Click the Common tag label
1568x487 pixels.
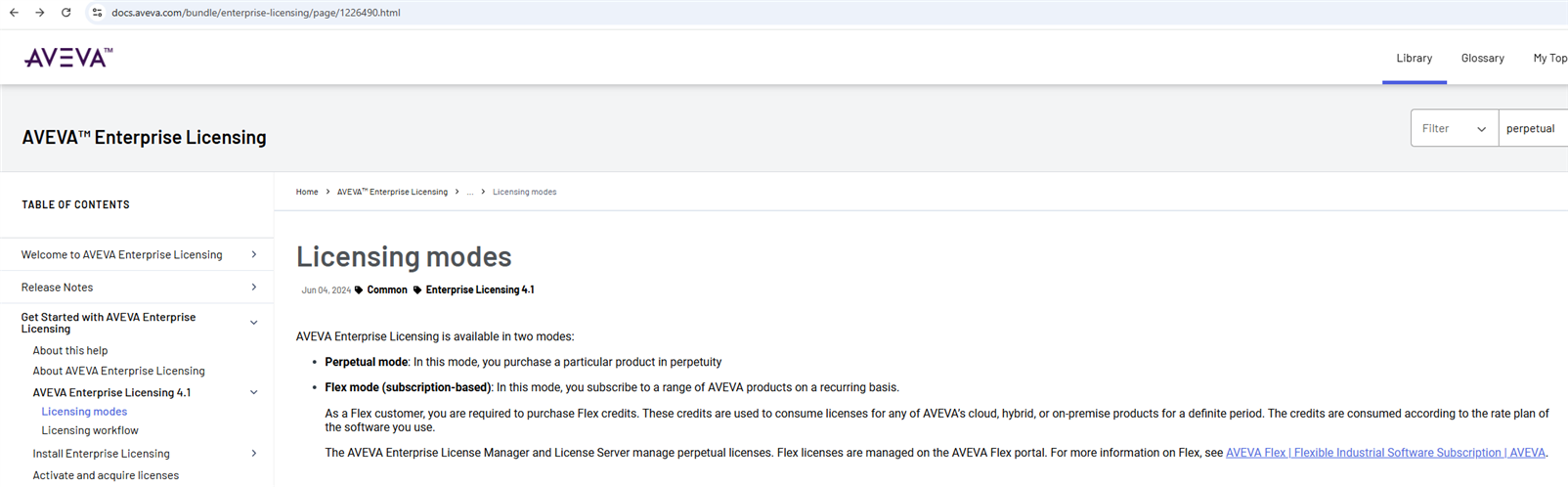387,290
